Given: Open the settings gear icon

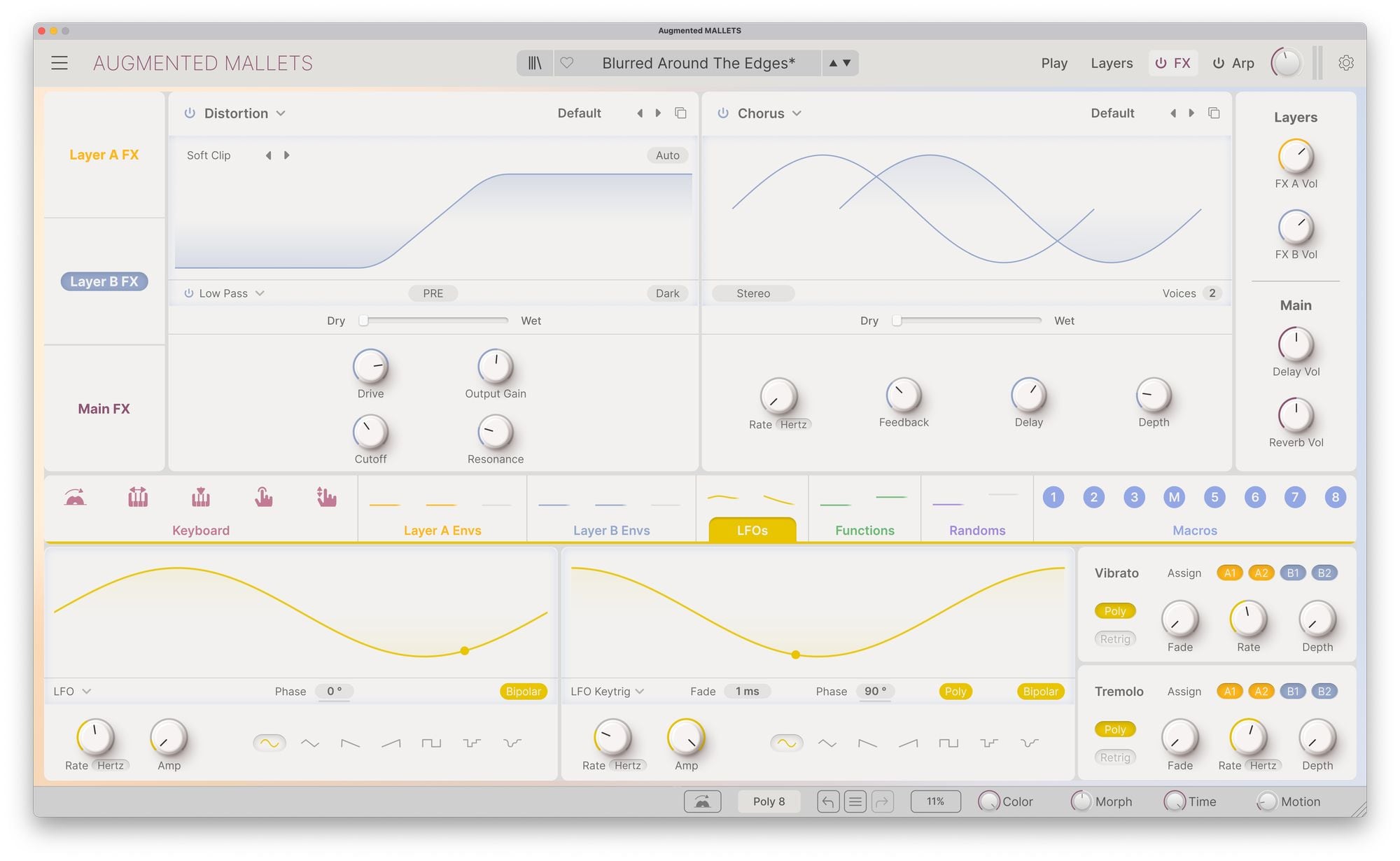Looking at the screenshot, I should coord(1345,63).
